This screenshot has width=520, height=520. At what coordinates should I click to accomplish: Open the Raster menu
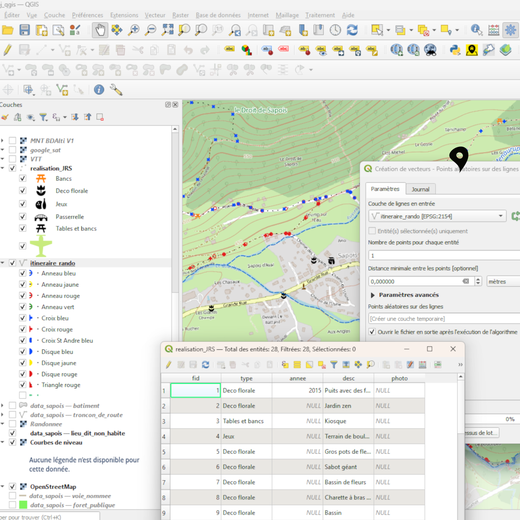point(181,15)
